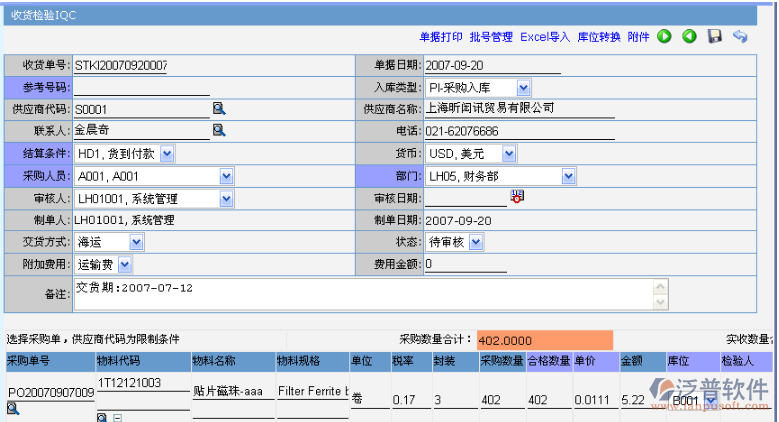Image resolution: width=779 pixels, height=422 pixels.
Task: Open contact person lookup magnifier icon
Action: click(219, 130)
